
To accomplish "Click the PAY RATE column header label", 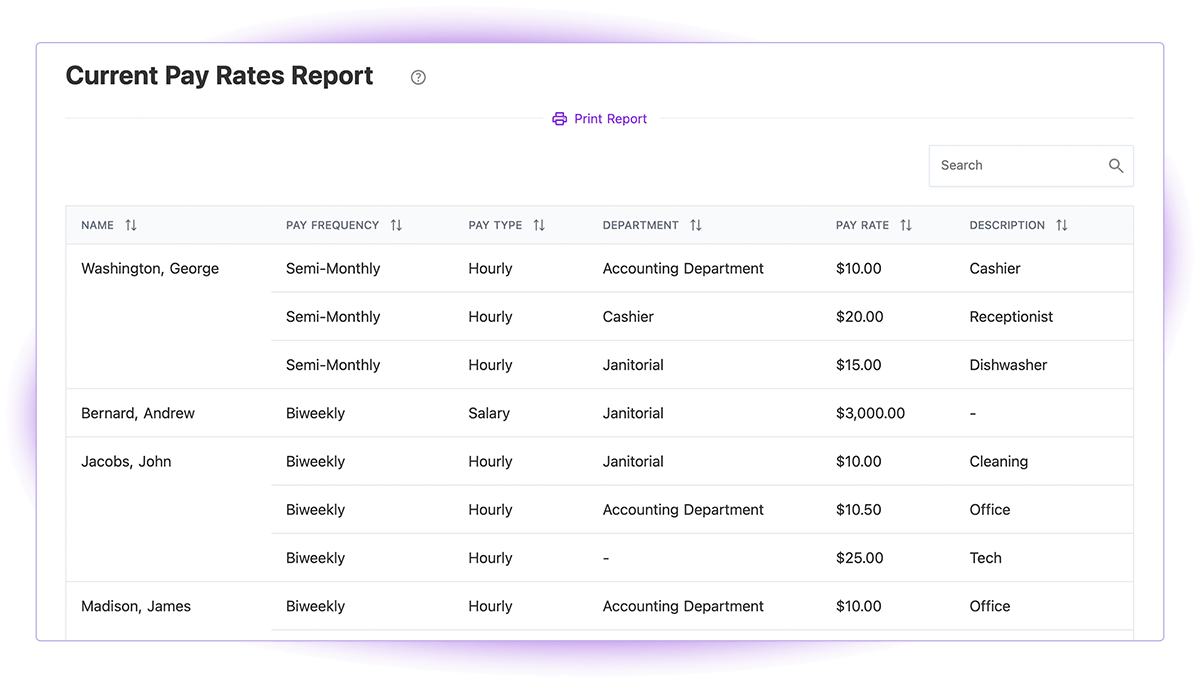I will tap(862, 225).
